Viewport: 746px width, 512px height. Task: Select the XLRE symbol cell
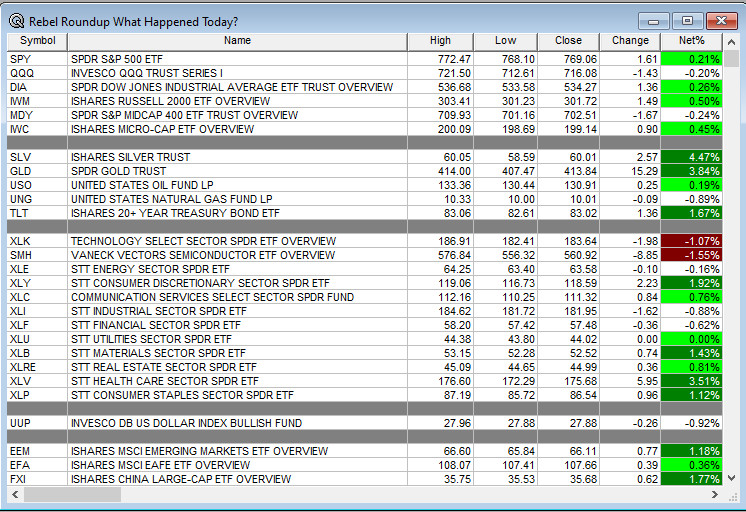(x=38, y=367)
